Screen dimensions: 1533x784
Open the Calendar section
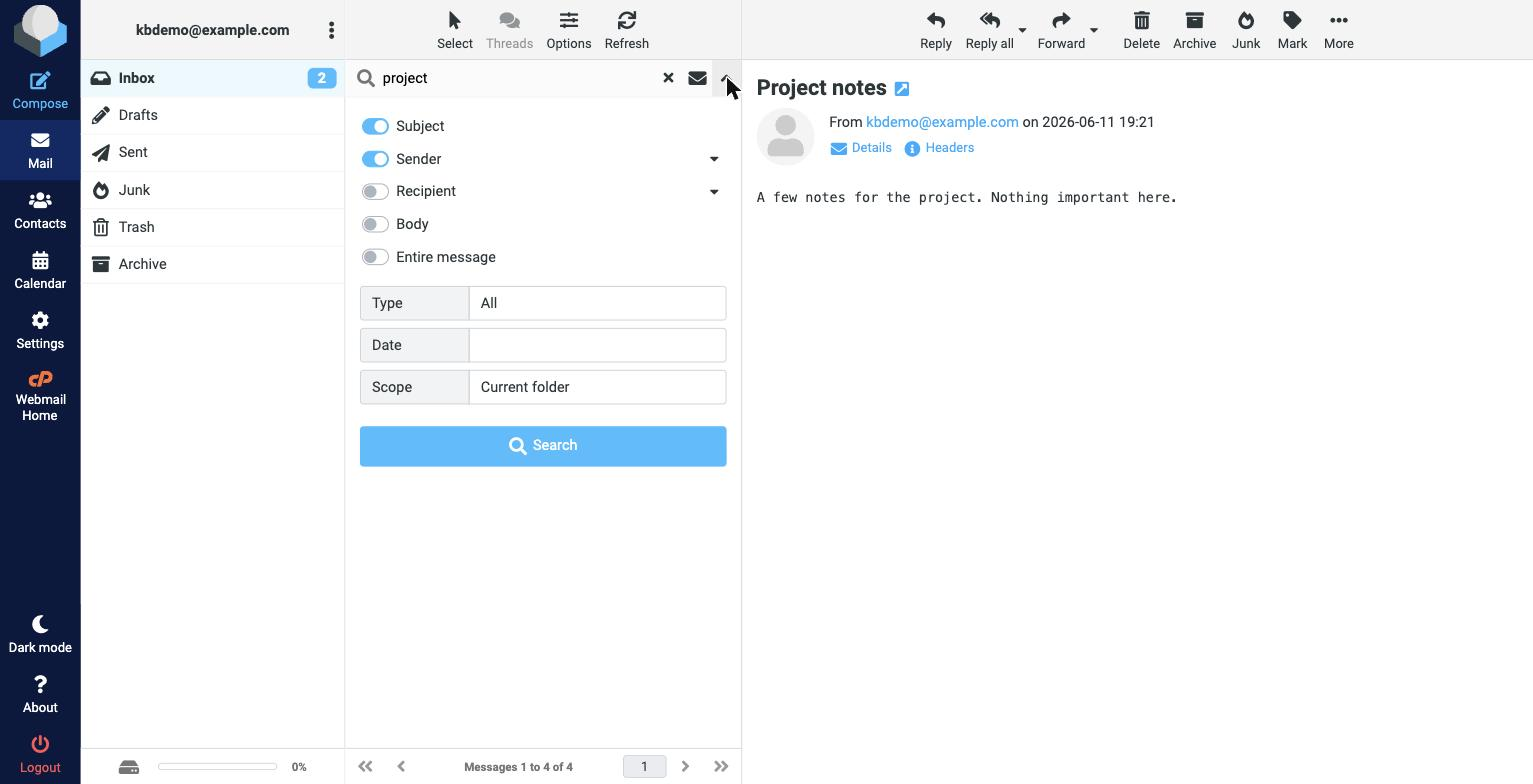(x=40, y=270)
